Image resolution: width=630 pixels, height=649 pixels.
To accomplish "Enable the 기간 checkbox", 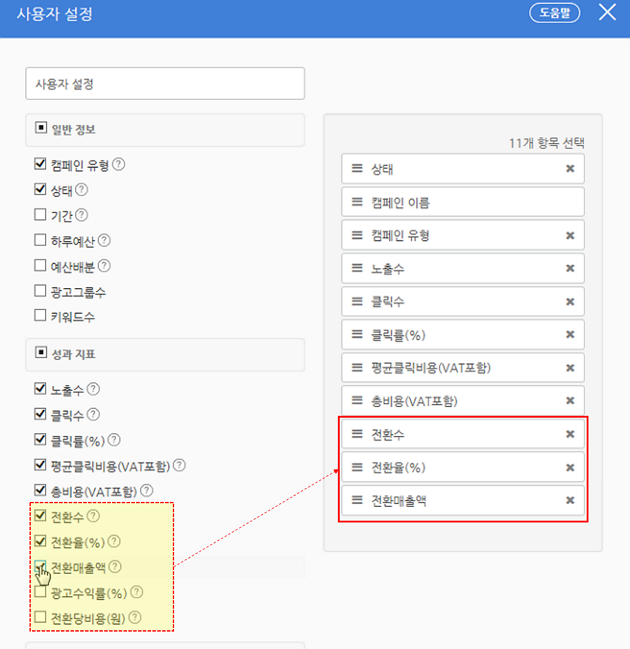I will [x=40, y=215].
